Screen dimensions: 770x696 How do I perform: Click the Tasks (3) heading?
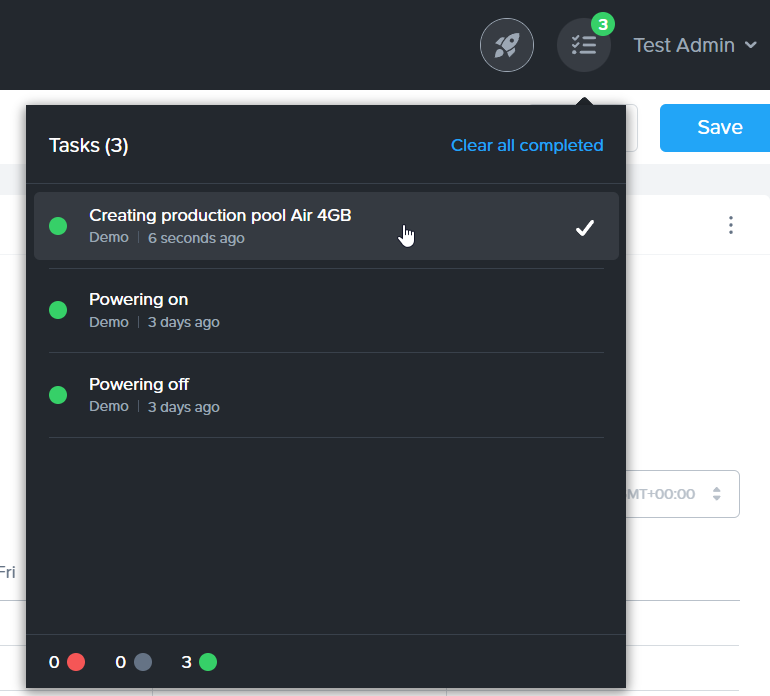(x=88, y=145)
